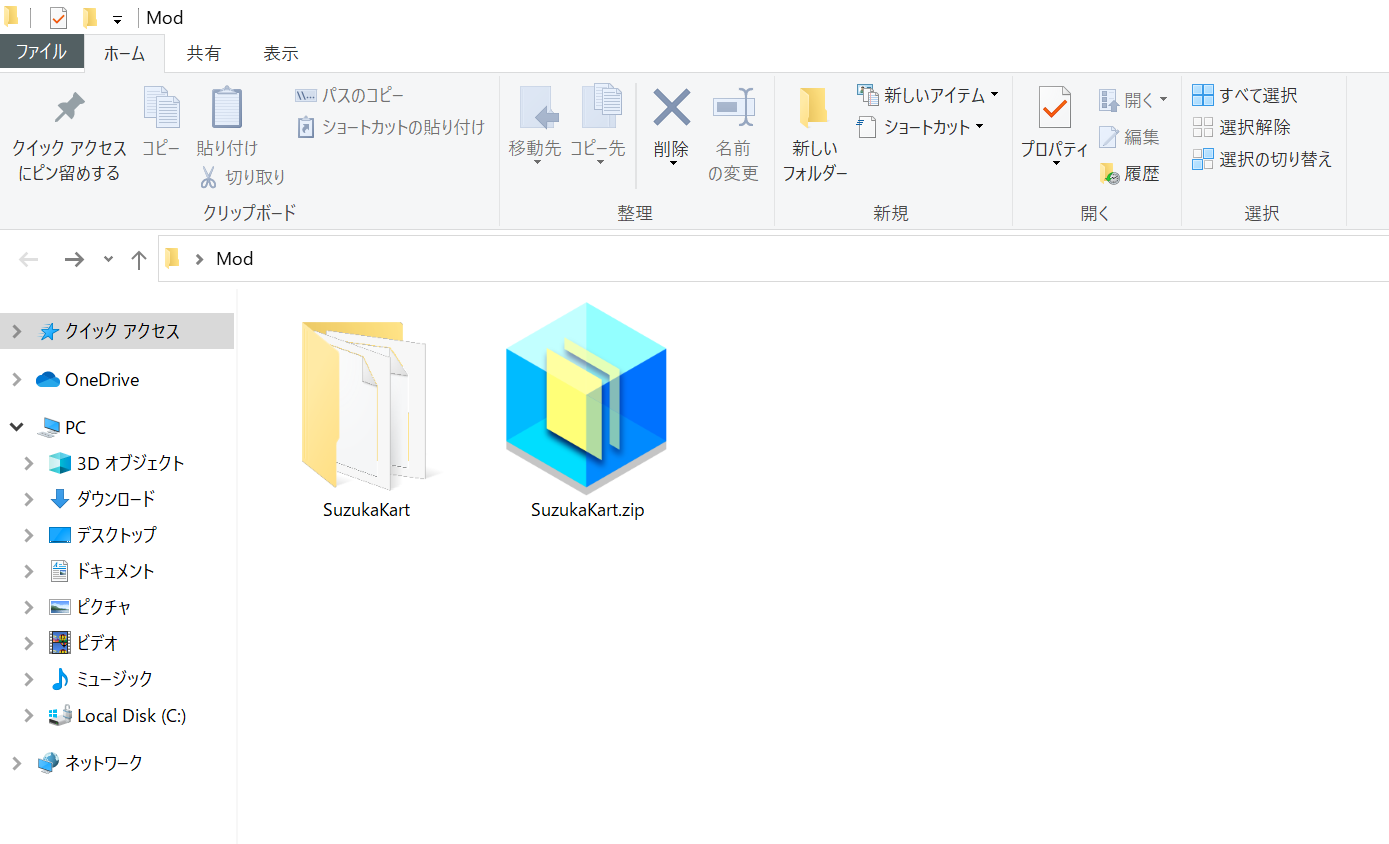Open recent locations dropdown arrow
Screen dimensions: 1389x844
(x=108, y=260)
